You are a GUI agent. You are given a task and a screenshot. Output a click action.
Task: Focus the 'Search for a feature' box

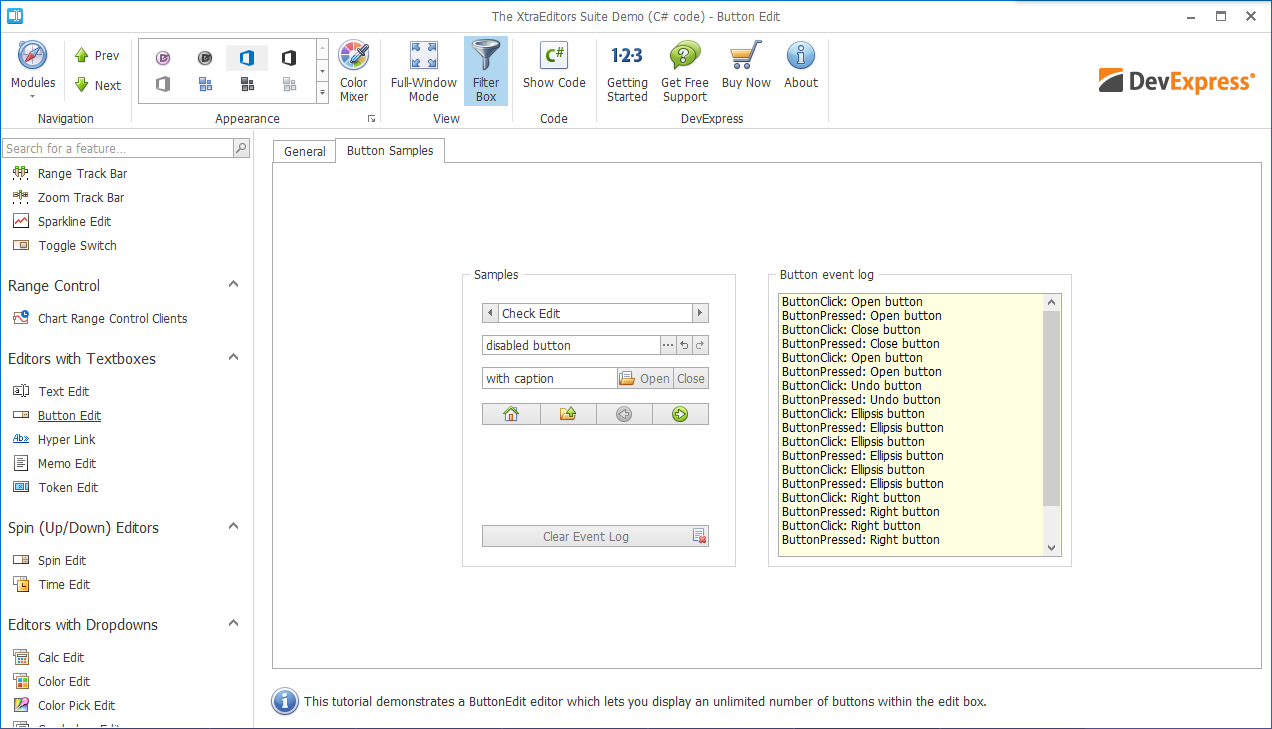click(118, 148)
